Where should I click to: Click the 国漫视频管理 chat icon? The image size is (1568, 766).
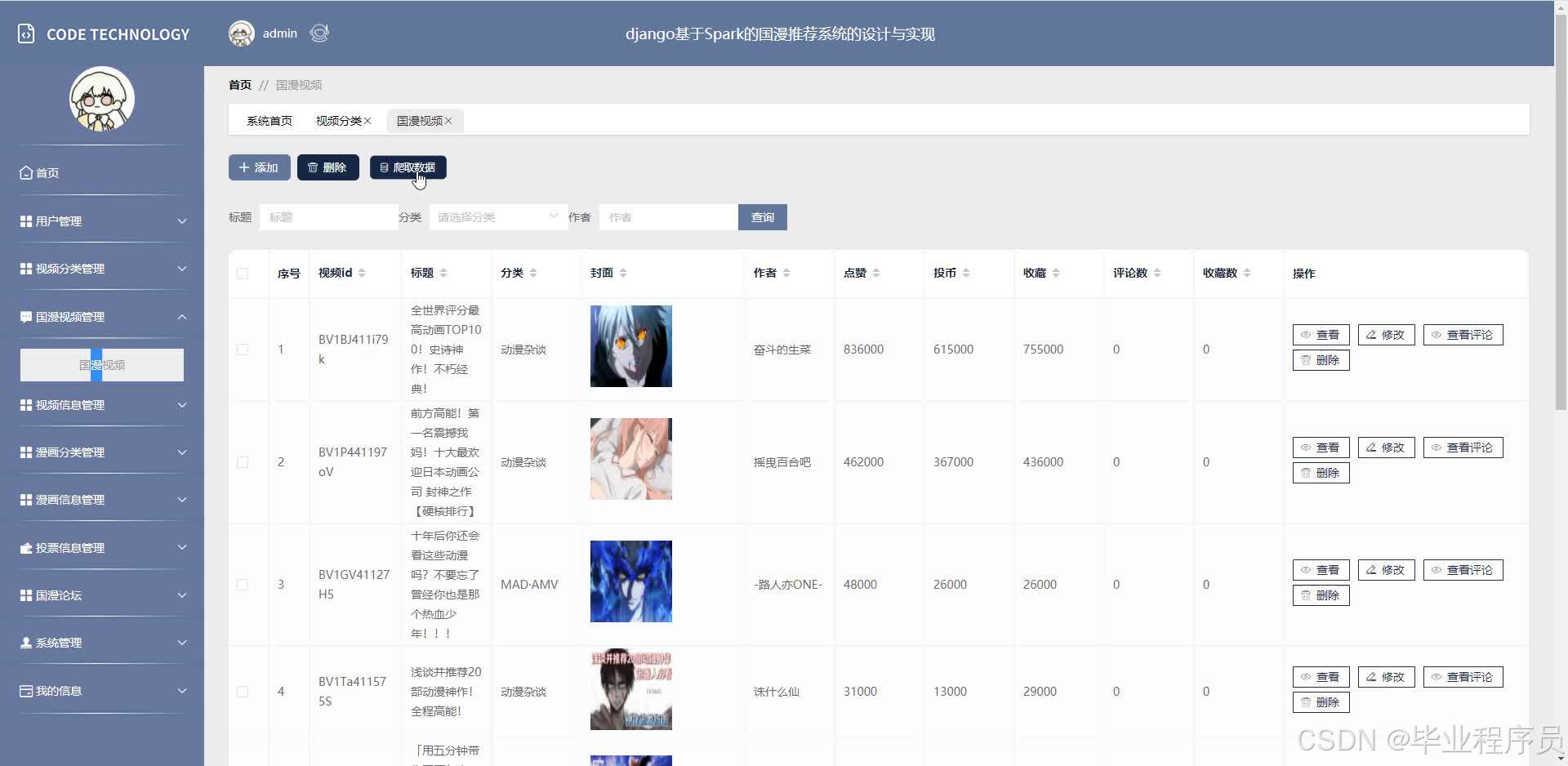click(26, 317)
